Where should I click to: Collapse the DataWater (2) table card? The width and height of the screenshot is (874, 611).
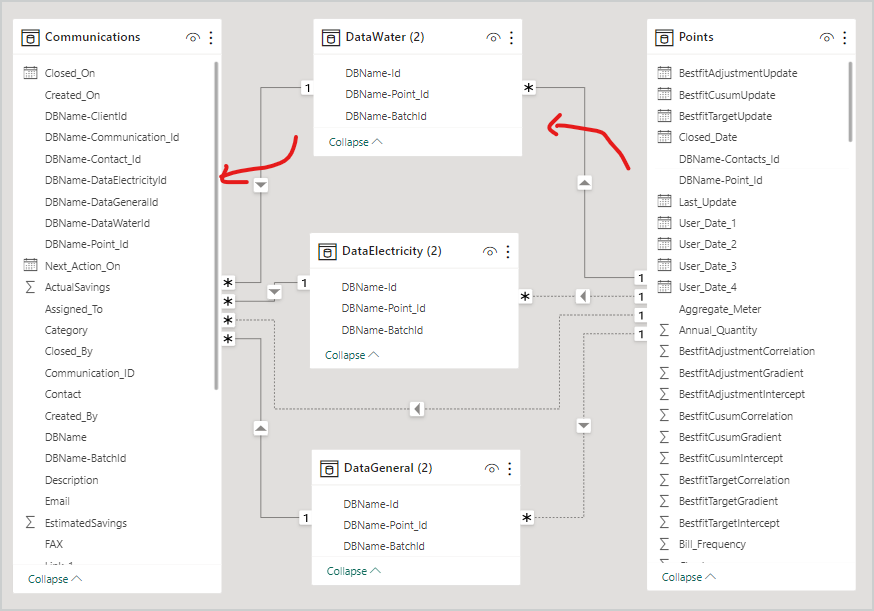click(355, 142)
